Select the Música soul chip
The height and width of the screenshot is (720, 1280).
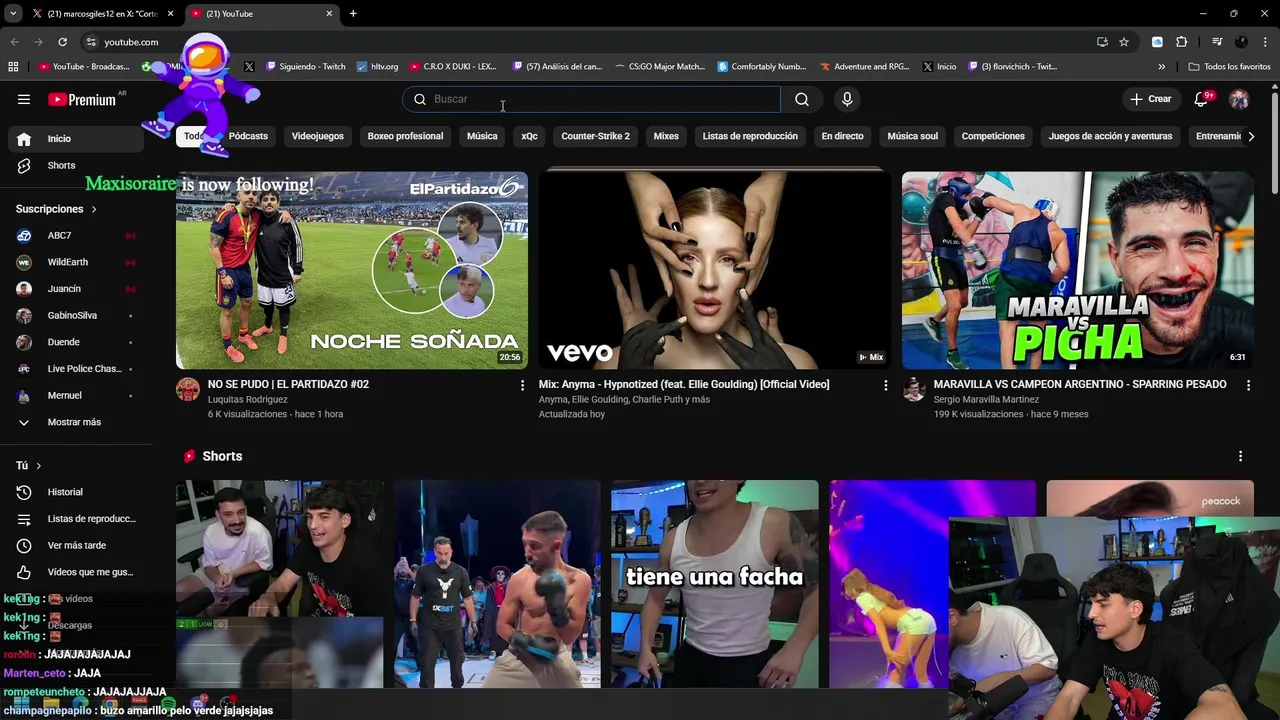913,136
